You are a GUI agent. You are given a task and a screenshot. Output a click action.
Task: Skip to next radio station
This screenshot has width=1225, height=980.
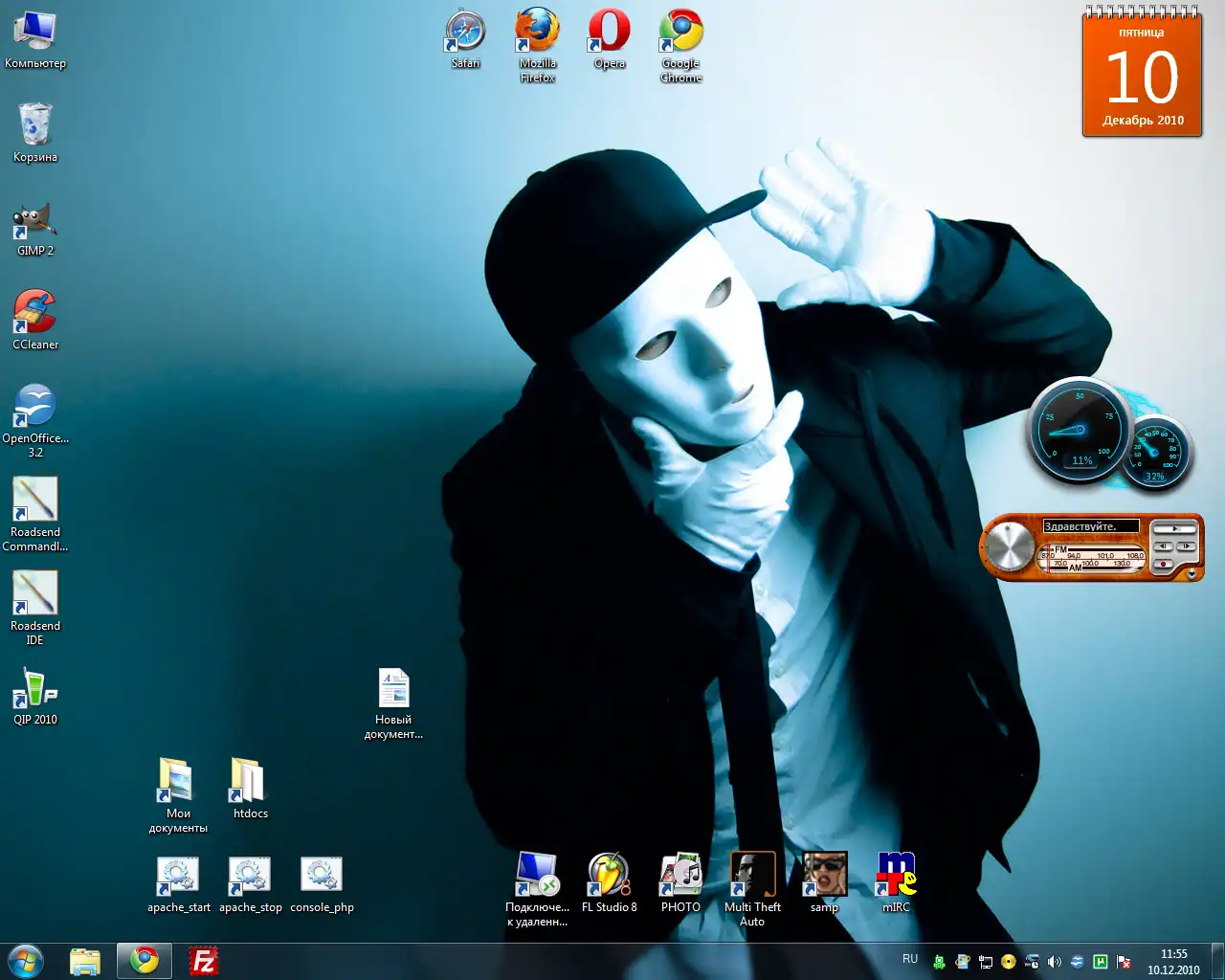coord(1187,546)
